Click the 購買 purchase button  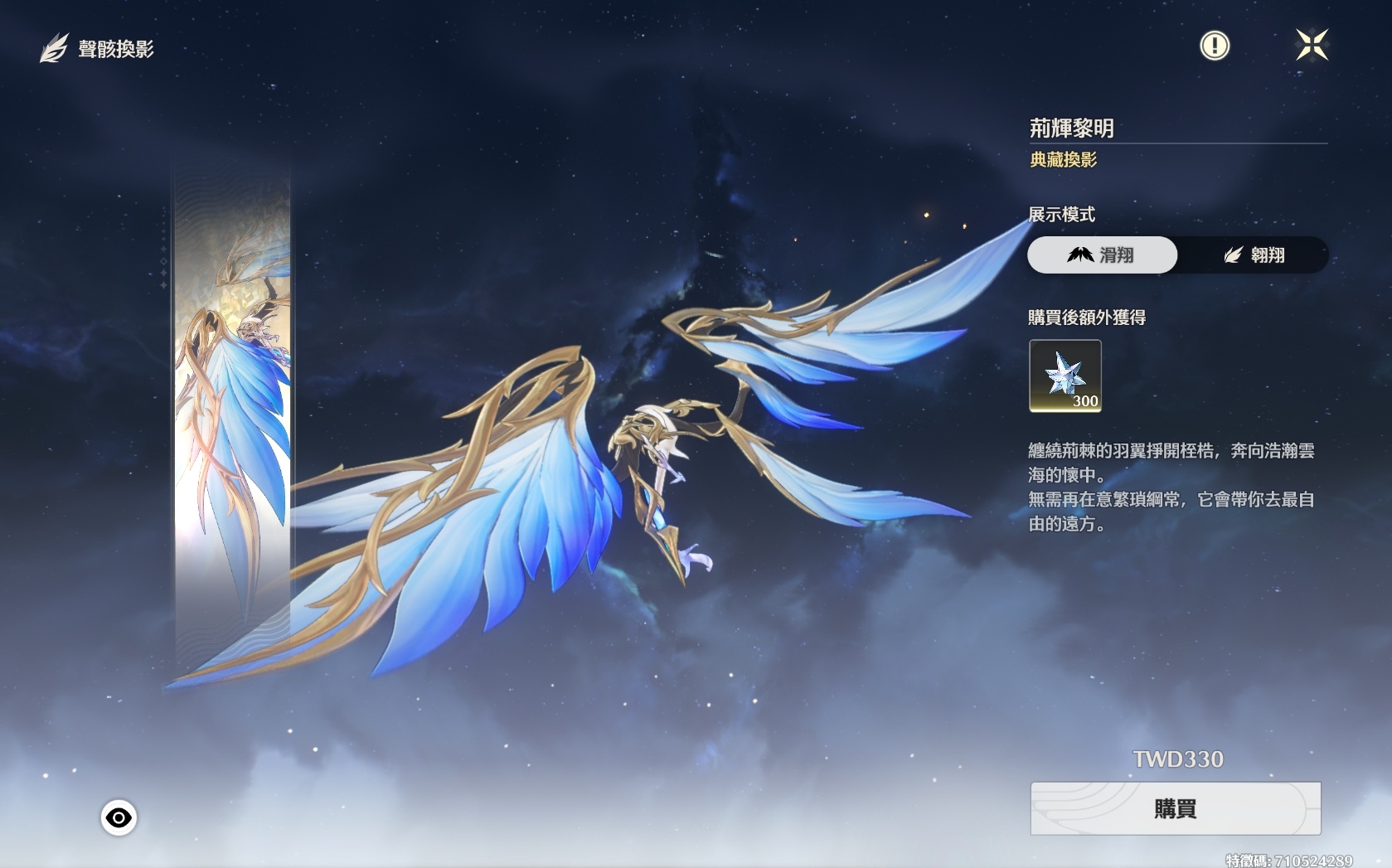tap(1175, 808)
